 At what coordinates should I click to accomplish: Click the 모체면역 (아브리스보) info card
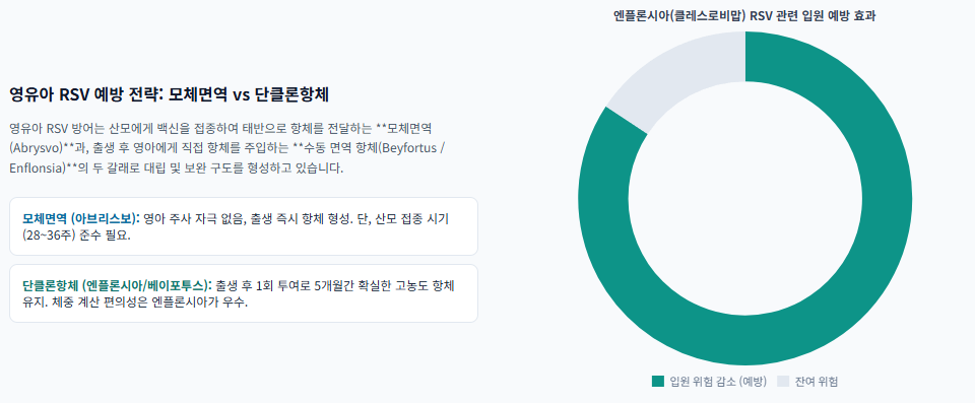pyautogui.click(x=244, y=226)
